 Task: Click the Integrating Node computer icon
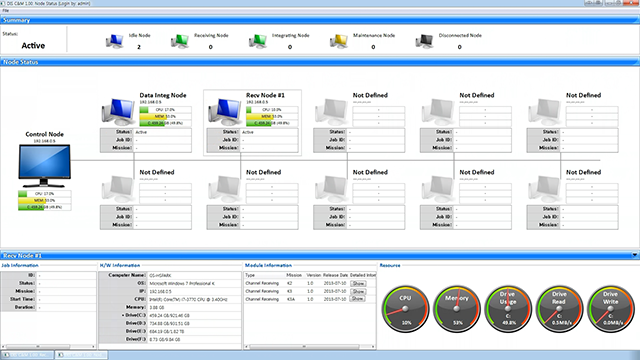tap(258, 41)
